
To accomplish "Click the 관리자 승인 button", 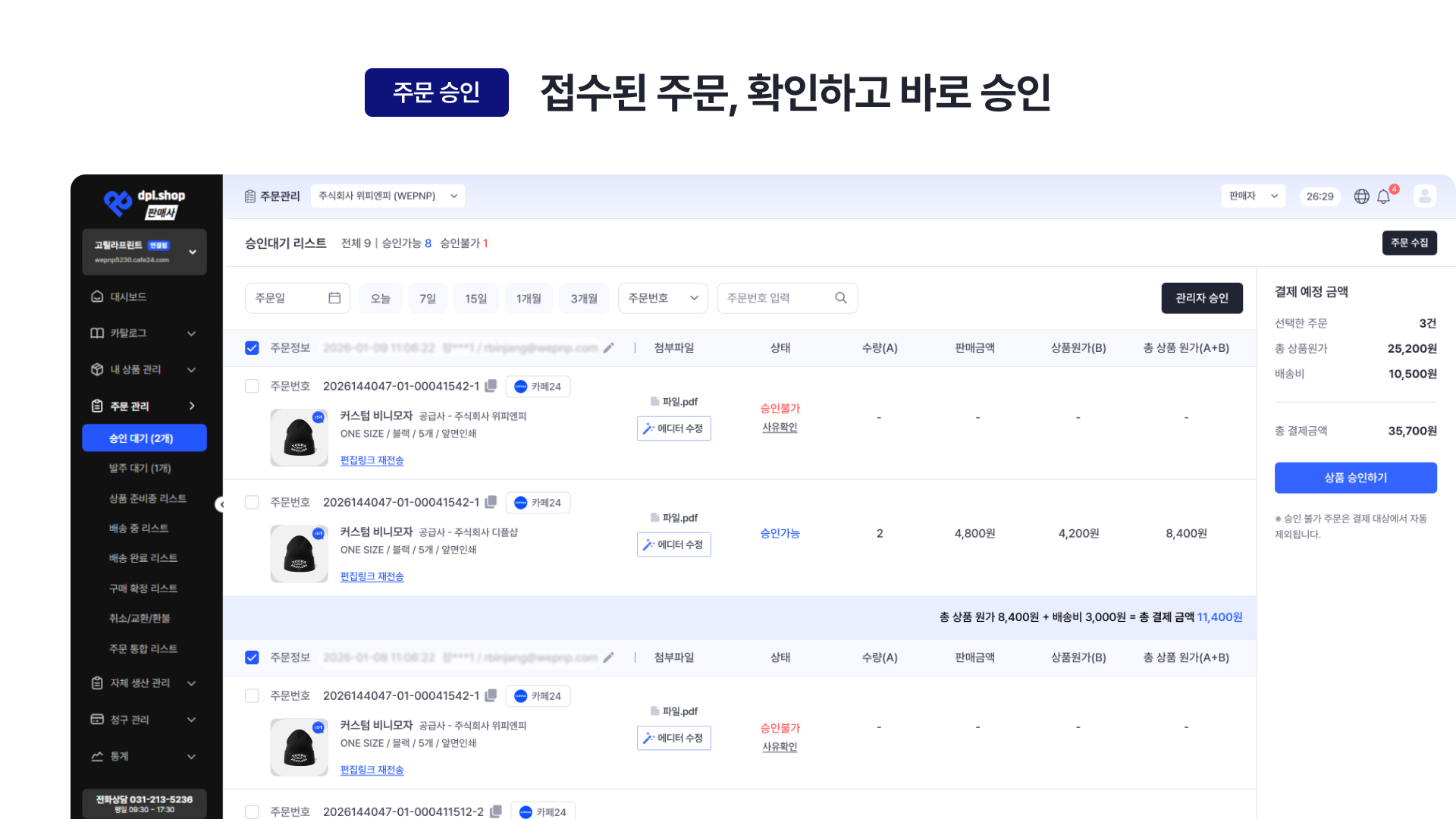I will (1202, 298).
